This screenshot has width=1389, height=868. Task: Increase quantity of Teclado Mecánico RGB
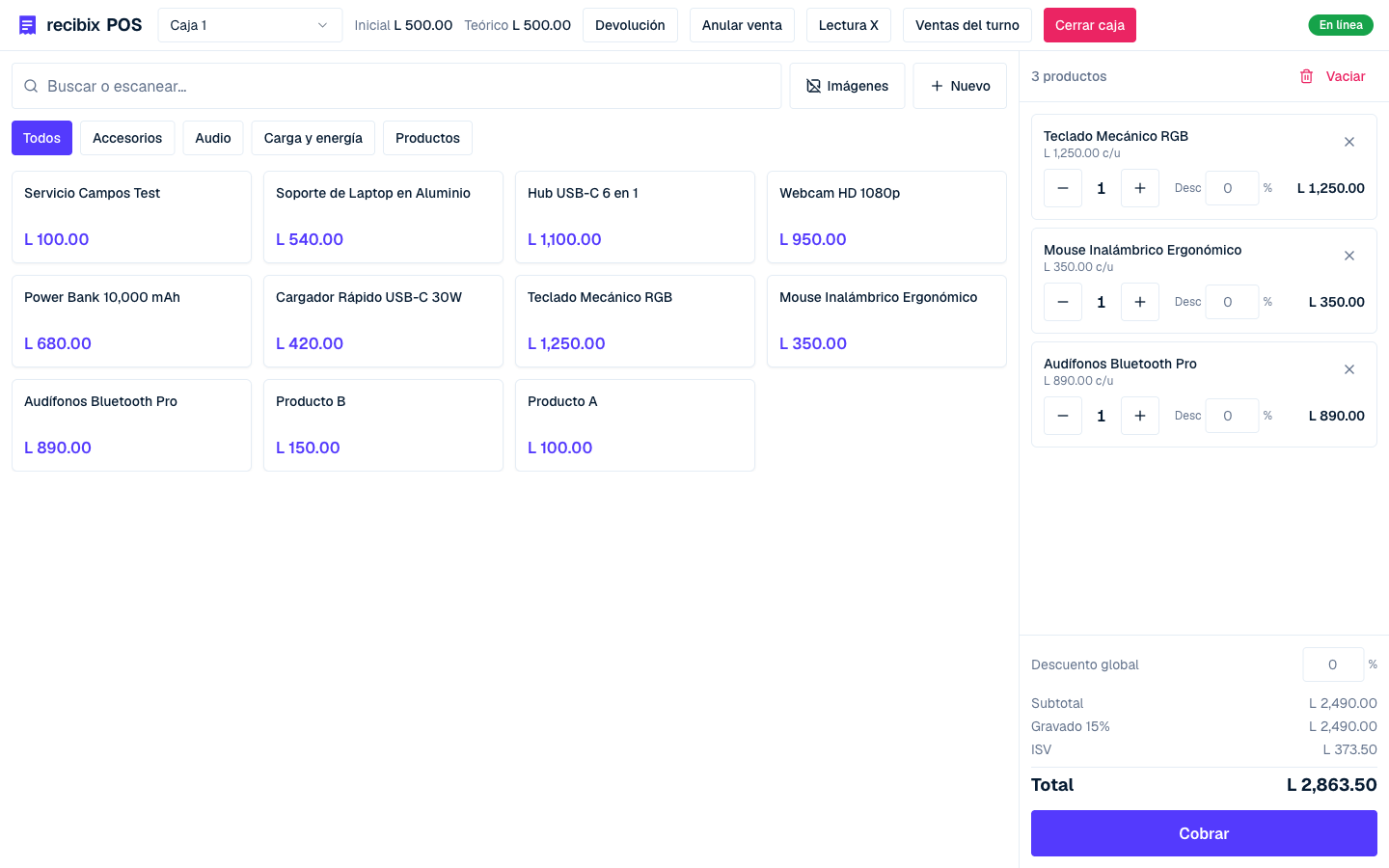coord(1140,188)
